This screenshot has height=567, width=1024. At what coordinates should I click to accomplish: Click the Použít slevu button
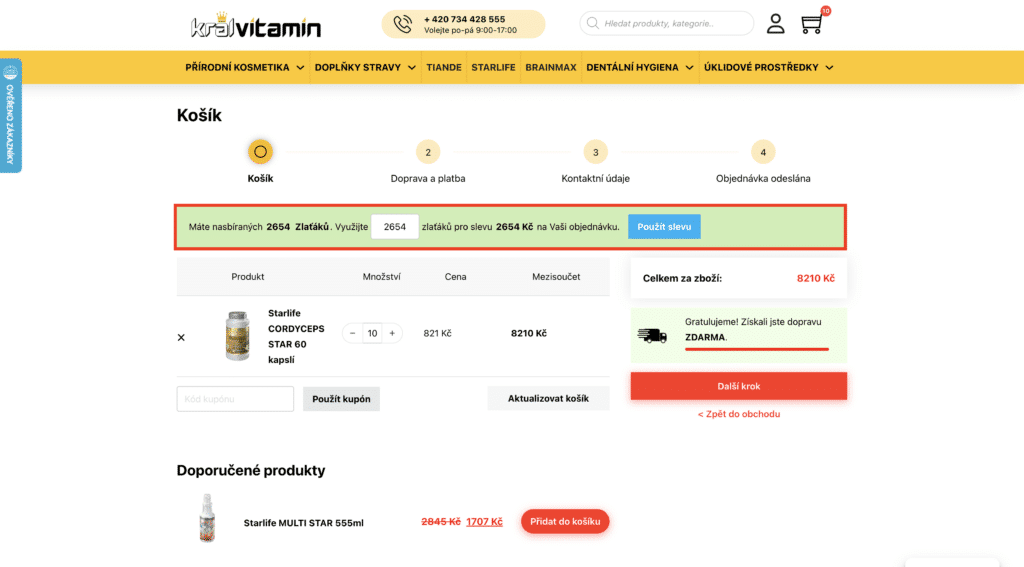(664, 227)
